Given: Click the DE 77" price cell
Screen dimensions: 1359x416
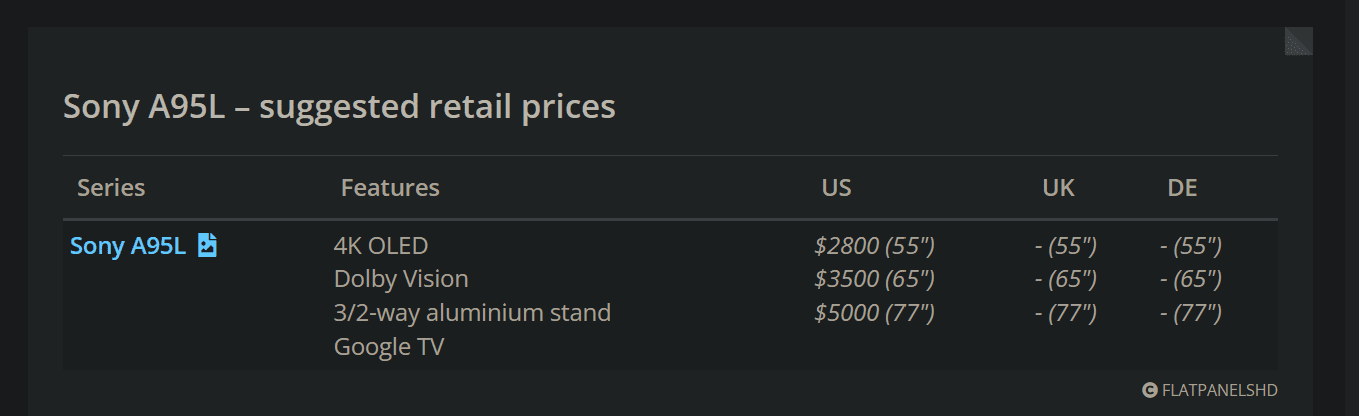Looking at the screenshot, I should point(1191,313).
